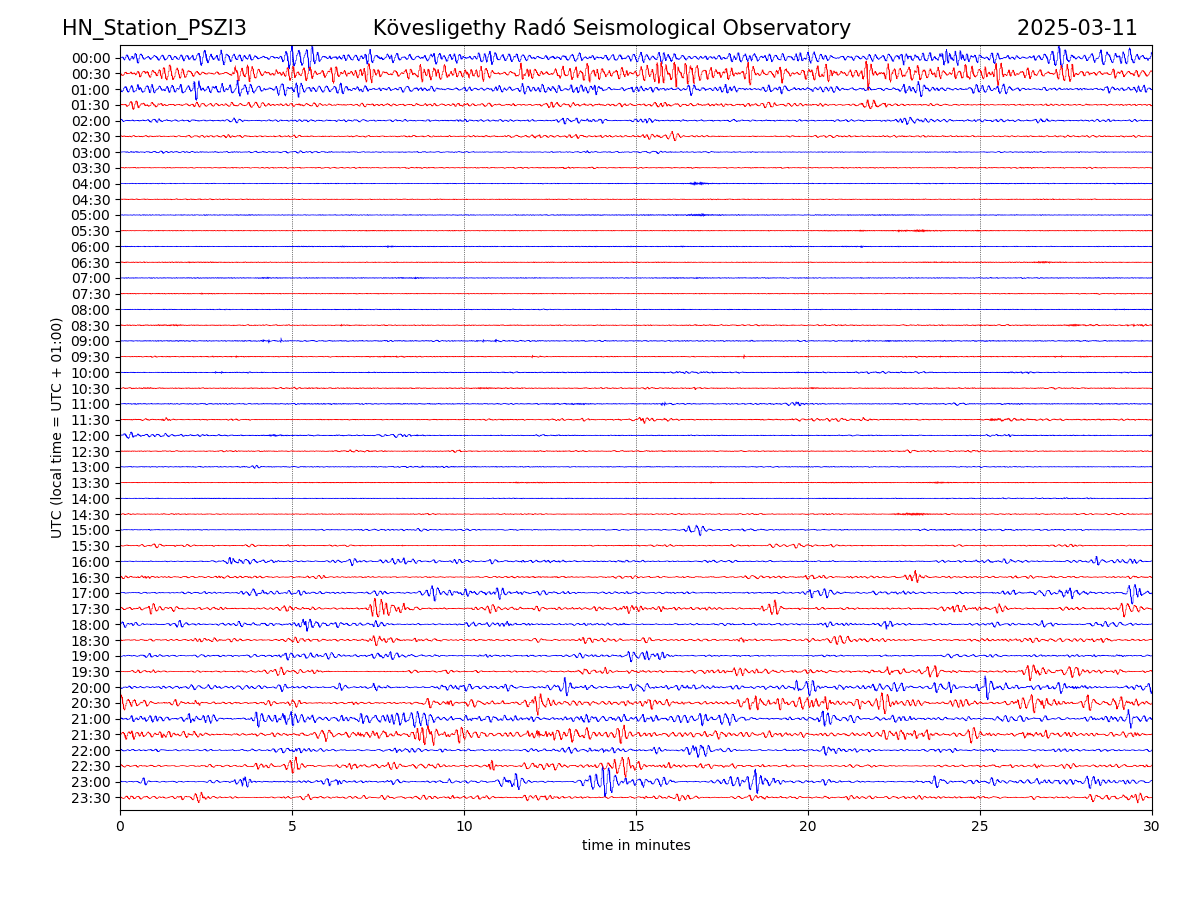Select the 12:00 row time label
Image resolution: width=1200 pixels, height=900 pixels.
(x=91, y=436)
